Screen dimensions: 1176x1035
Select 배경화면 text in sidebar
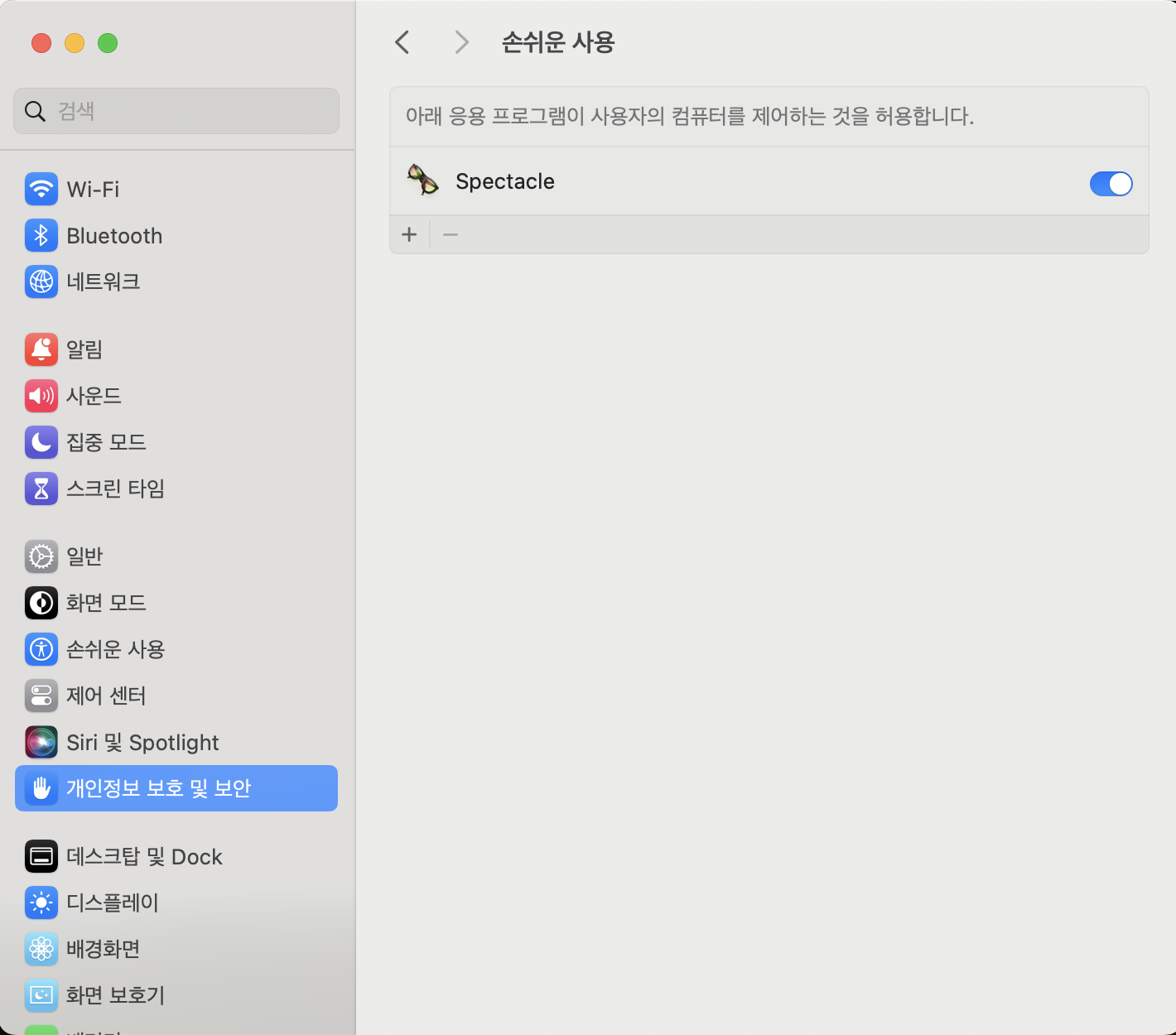[103, 949]
